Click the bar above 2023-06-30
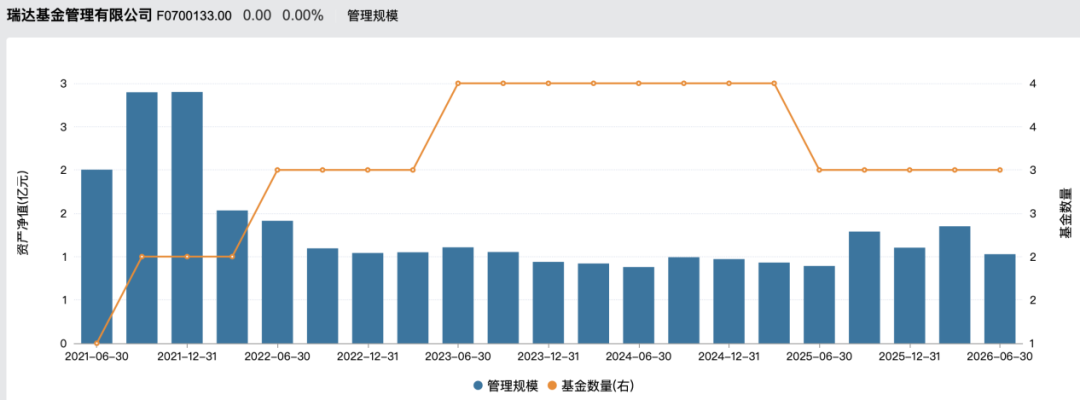The height and width of the screenshot is (400, 1080). [458, 295]
